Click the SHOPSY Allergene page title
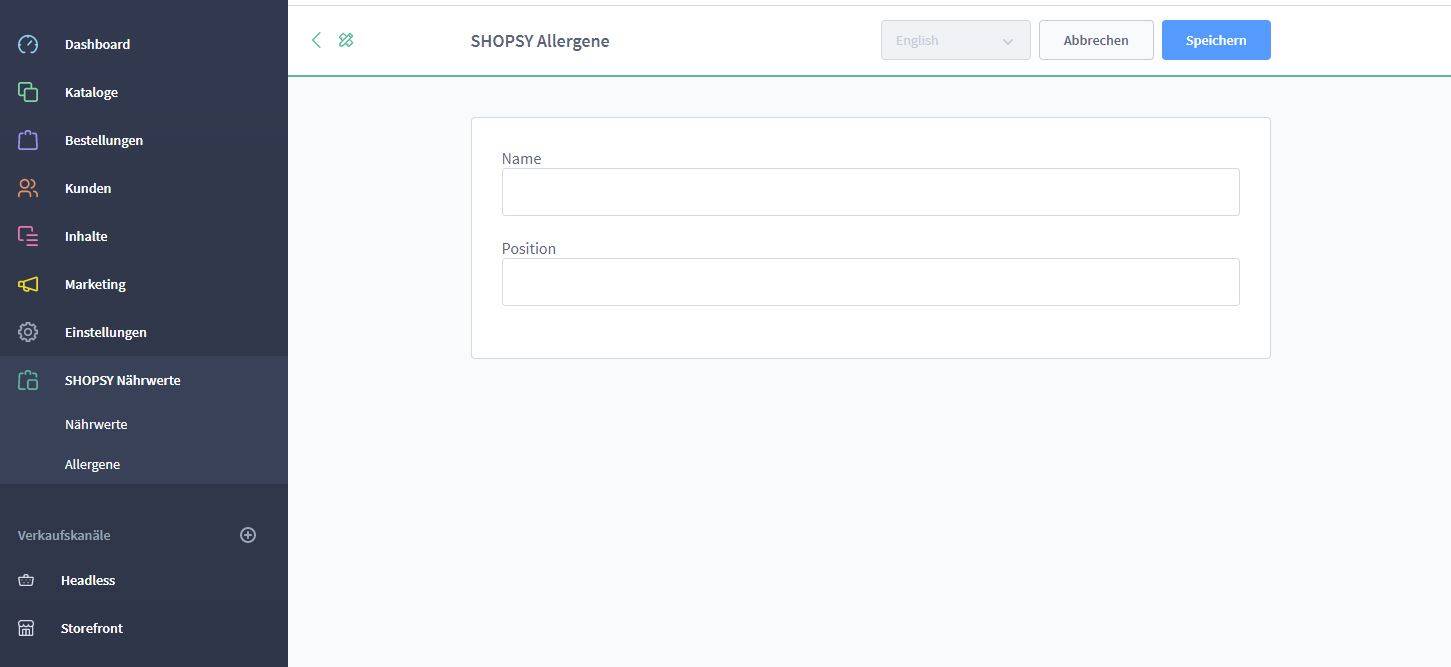 pos(540,41)
